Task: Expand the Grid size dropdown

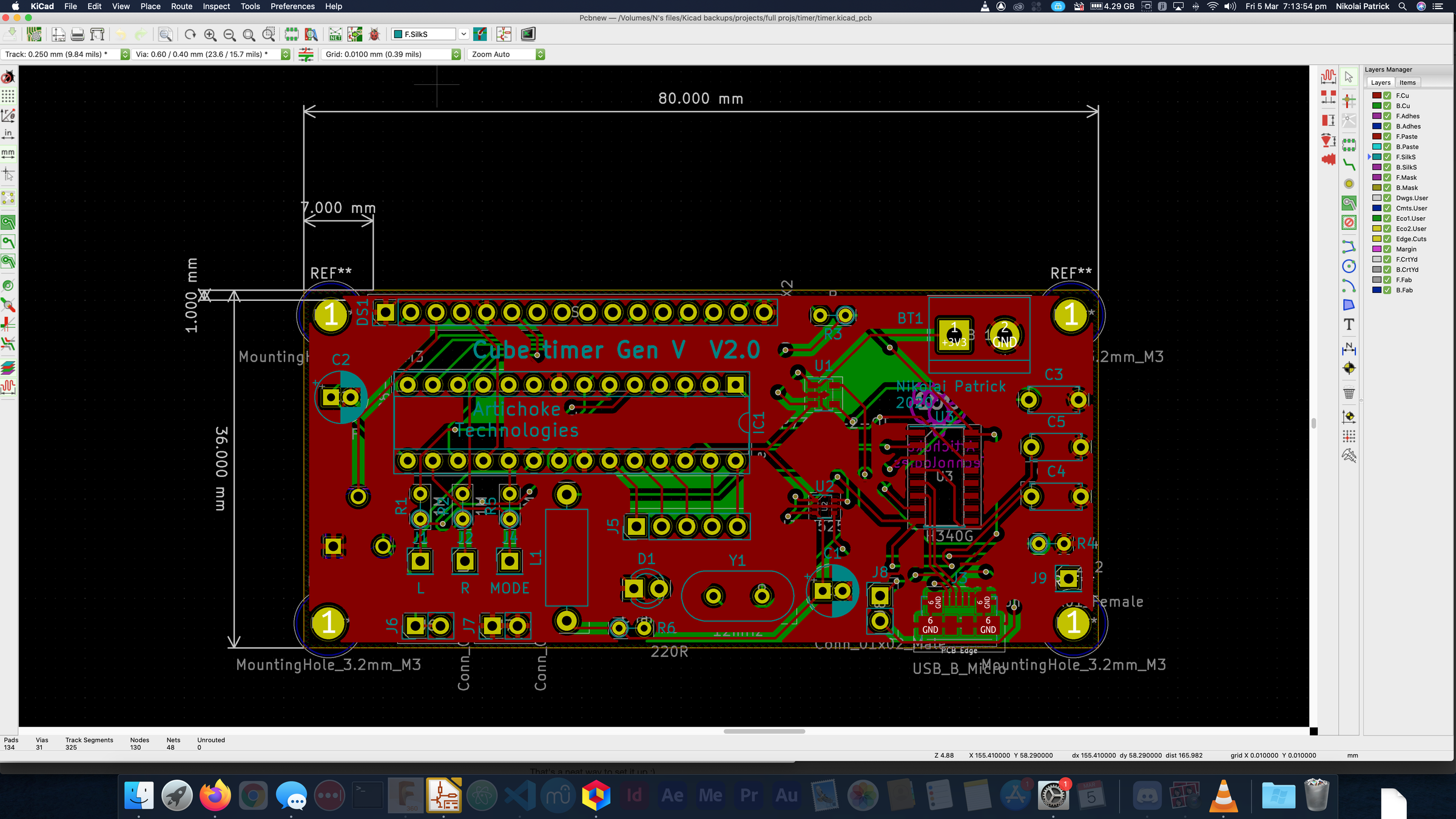Action: tap(456, 54)
